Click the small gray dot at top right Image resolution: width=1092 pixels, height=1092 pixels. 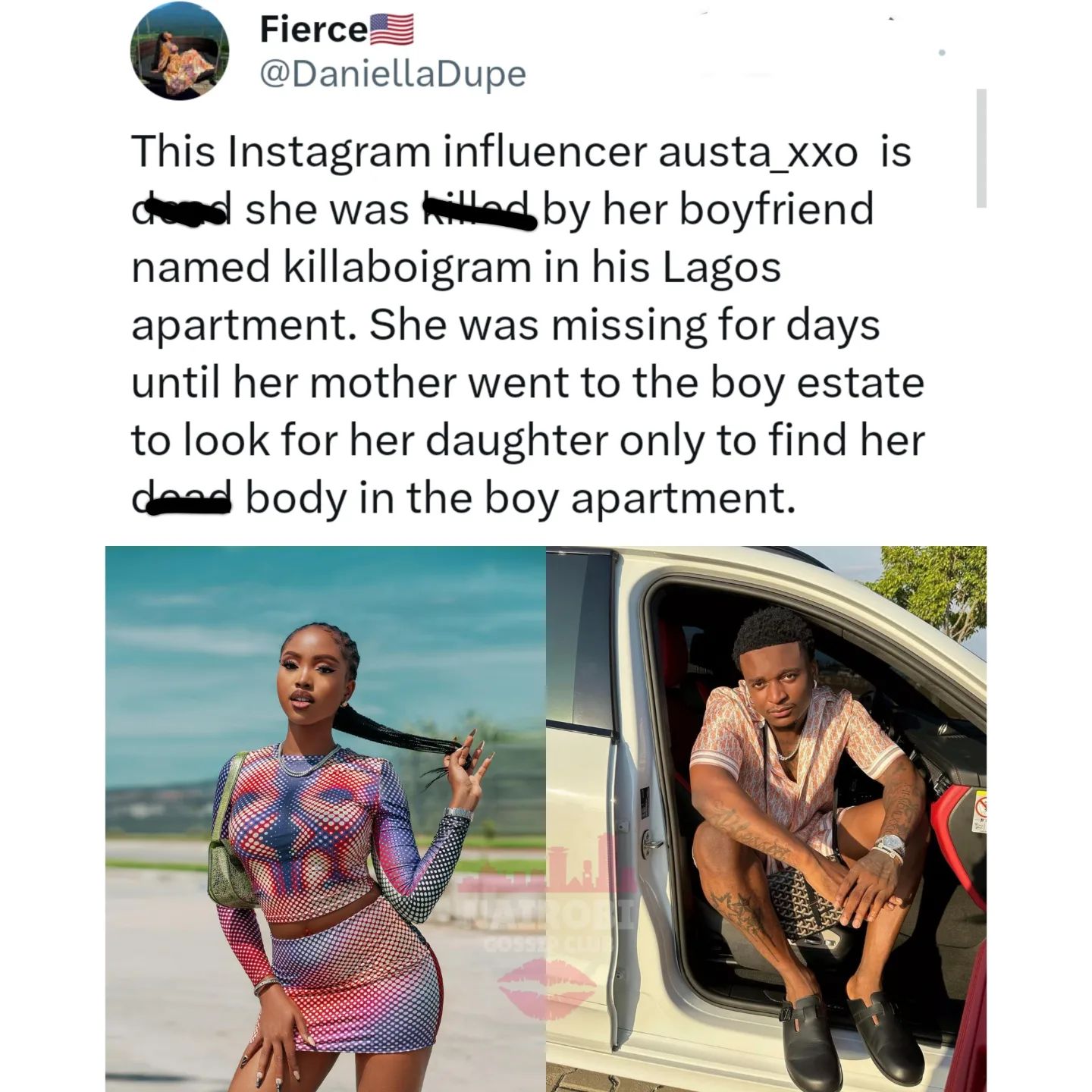click(x=941, y=53)
